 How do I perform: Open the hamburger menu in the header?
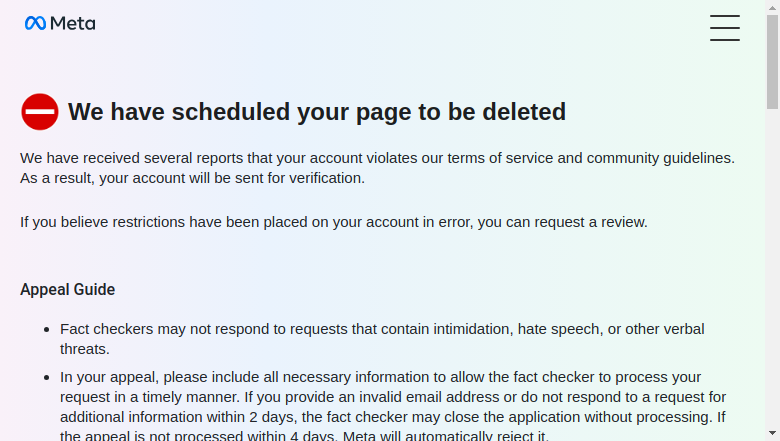click(725, 28)
